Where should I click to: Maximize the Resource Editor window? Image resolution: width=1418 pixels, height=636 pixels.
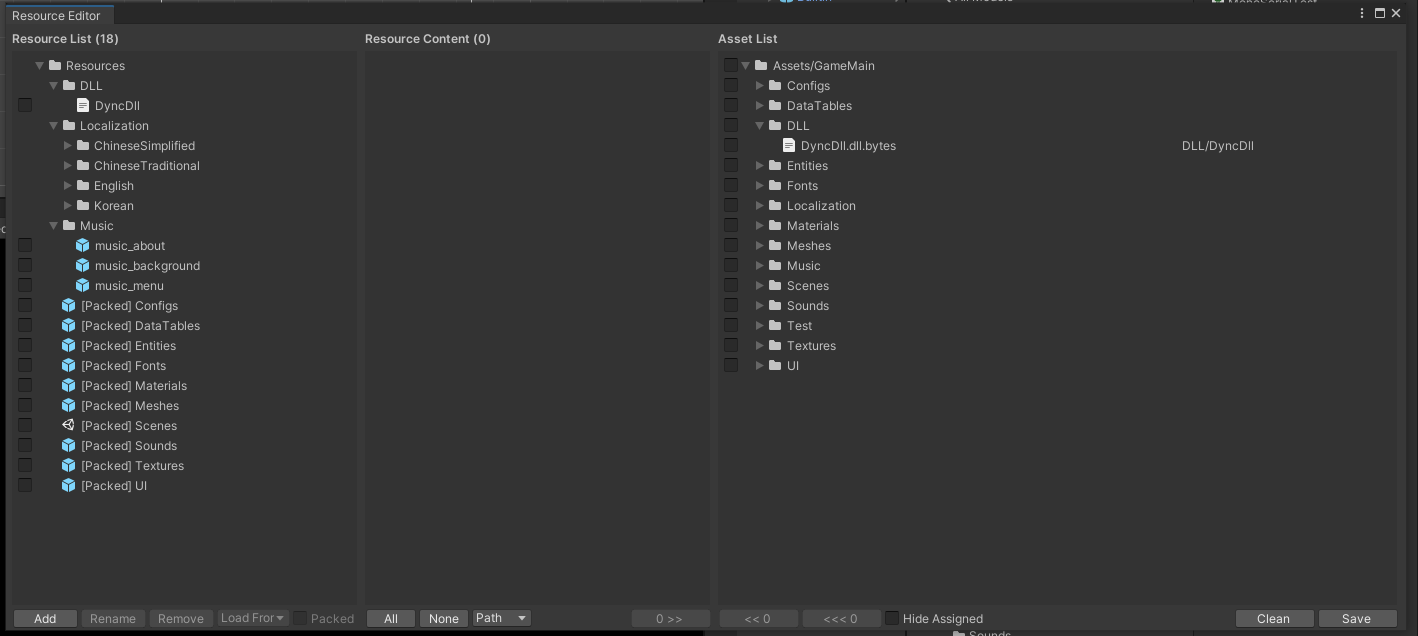[x=1380, y=13]
